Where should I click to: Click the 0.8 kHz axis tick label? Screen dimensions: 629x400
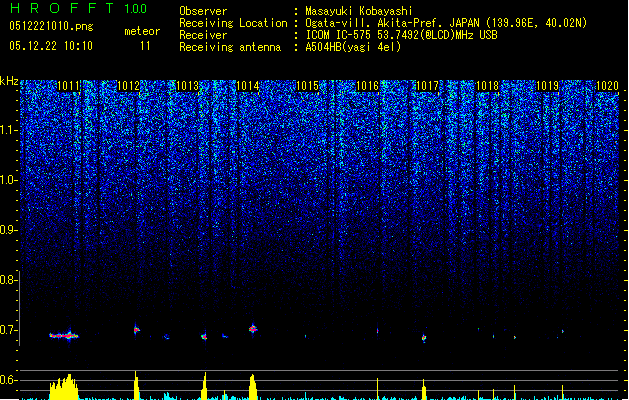point(8,280)
